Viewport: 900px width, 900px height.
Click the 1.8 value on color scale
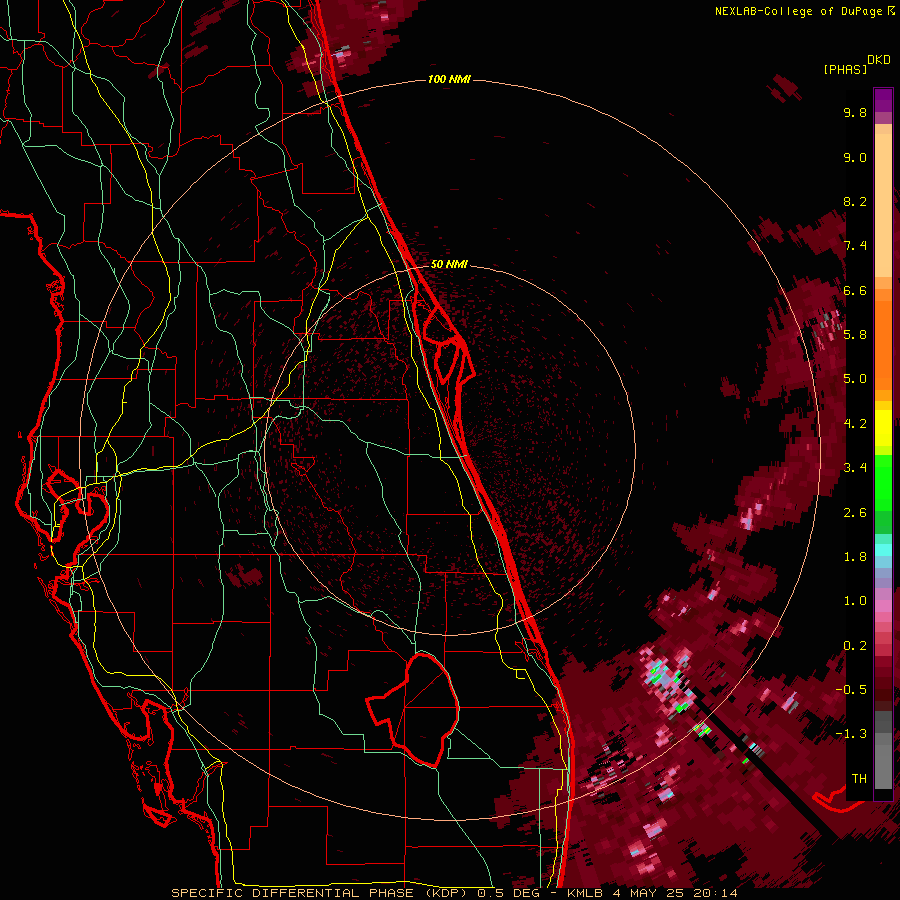855,557
